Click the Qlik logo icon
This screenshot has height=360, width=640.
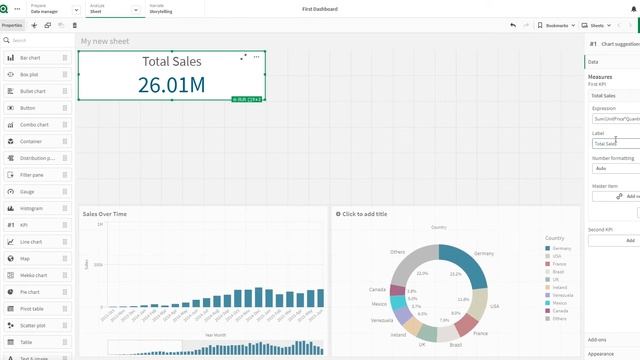4,9
